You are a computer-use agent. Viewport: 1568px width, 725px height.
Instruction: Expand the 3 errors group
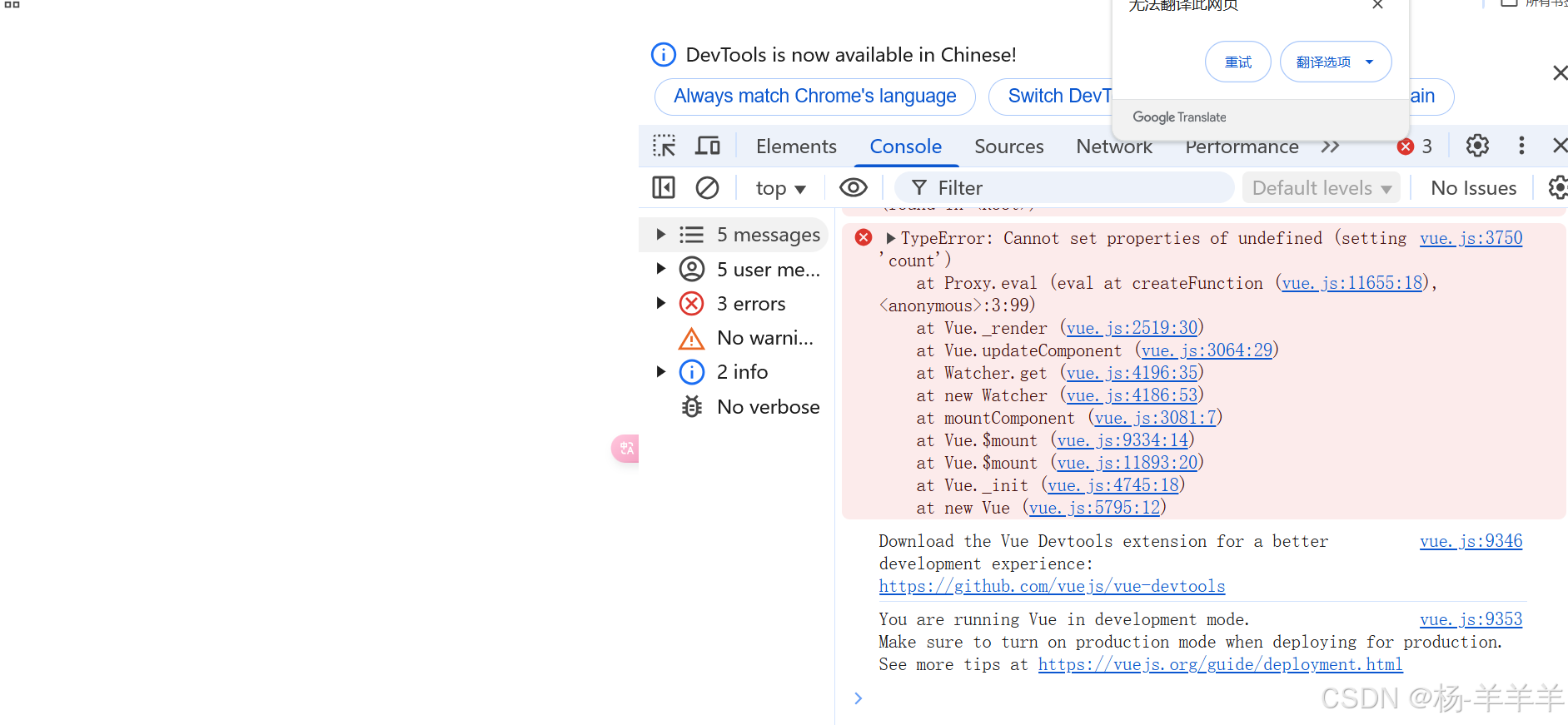tap(660, 303)
